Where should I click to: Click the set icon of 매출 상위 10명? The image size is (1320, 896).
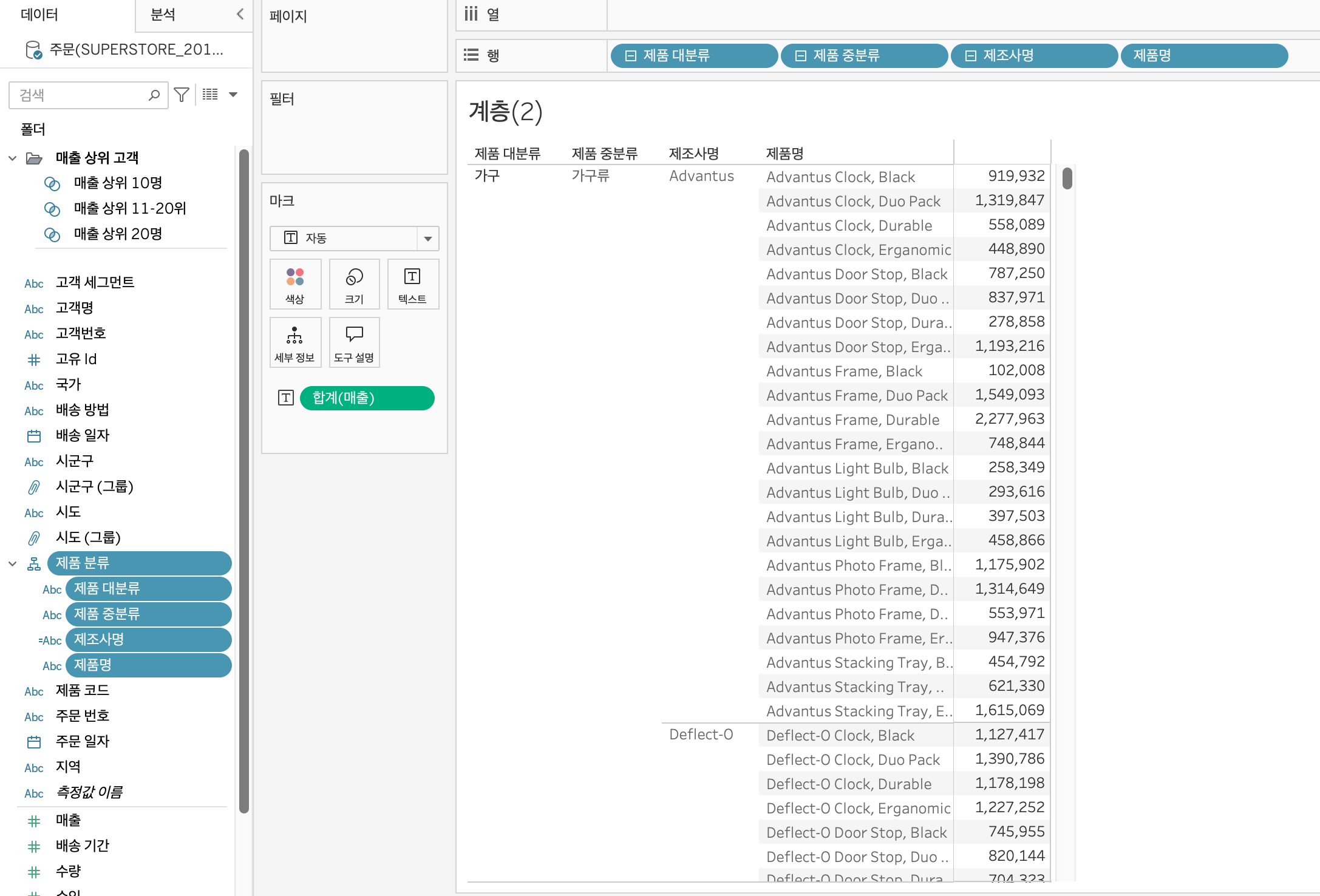tap(52, 183)
